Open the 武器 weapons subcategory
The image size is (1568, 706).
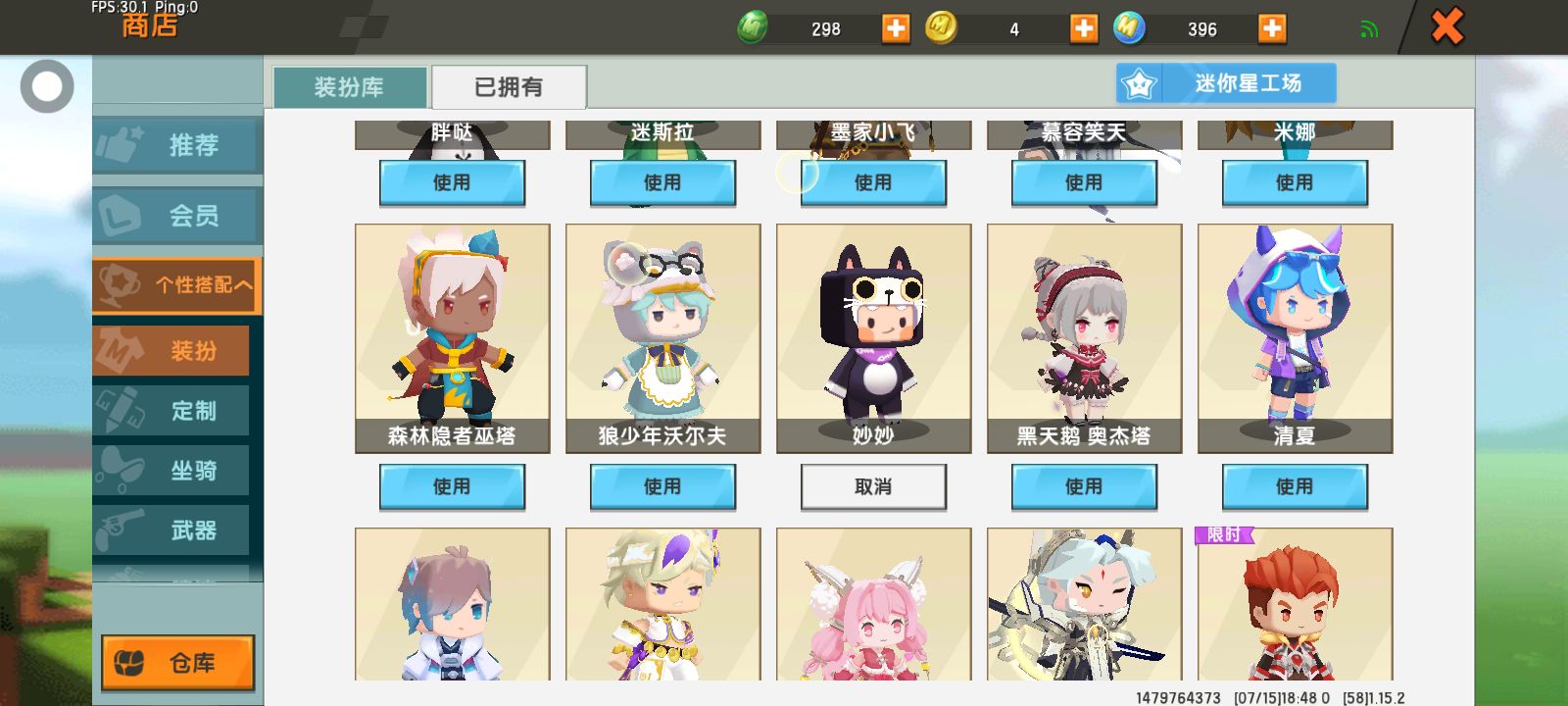[x=171, y=530]
